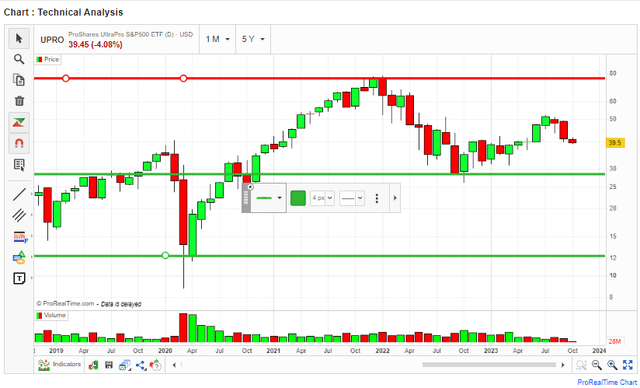640x388 pixels.
Task: Click the scroll left arrow
Action: tap(174, 365)
